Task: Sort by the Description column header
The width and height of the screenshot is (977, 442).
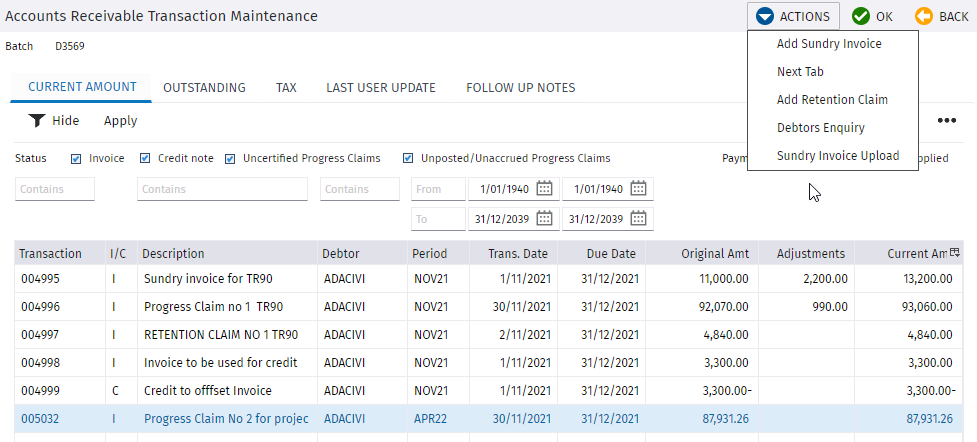Action: [x=173, y=254]
